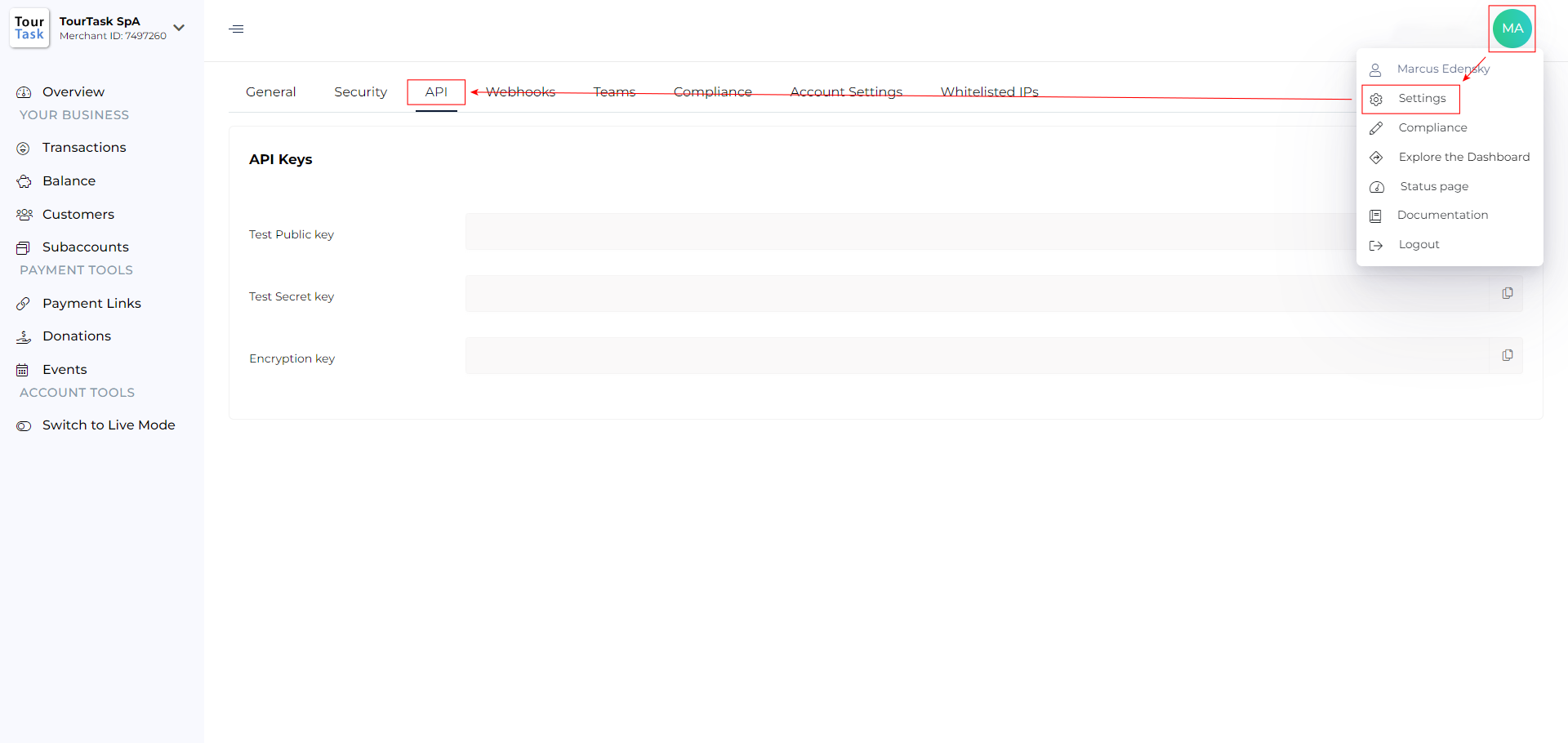
Task: Go to Payment Links page
Action: coord(91,304)
